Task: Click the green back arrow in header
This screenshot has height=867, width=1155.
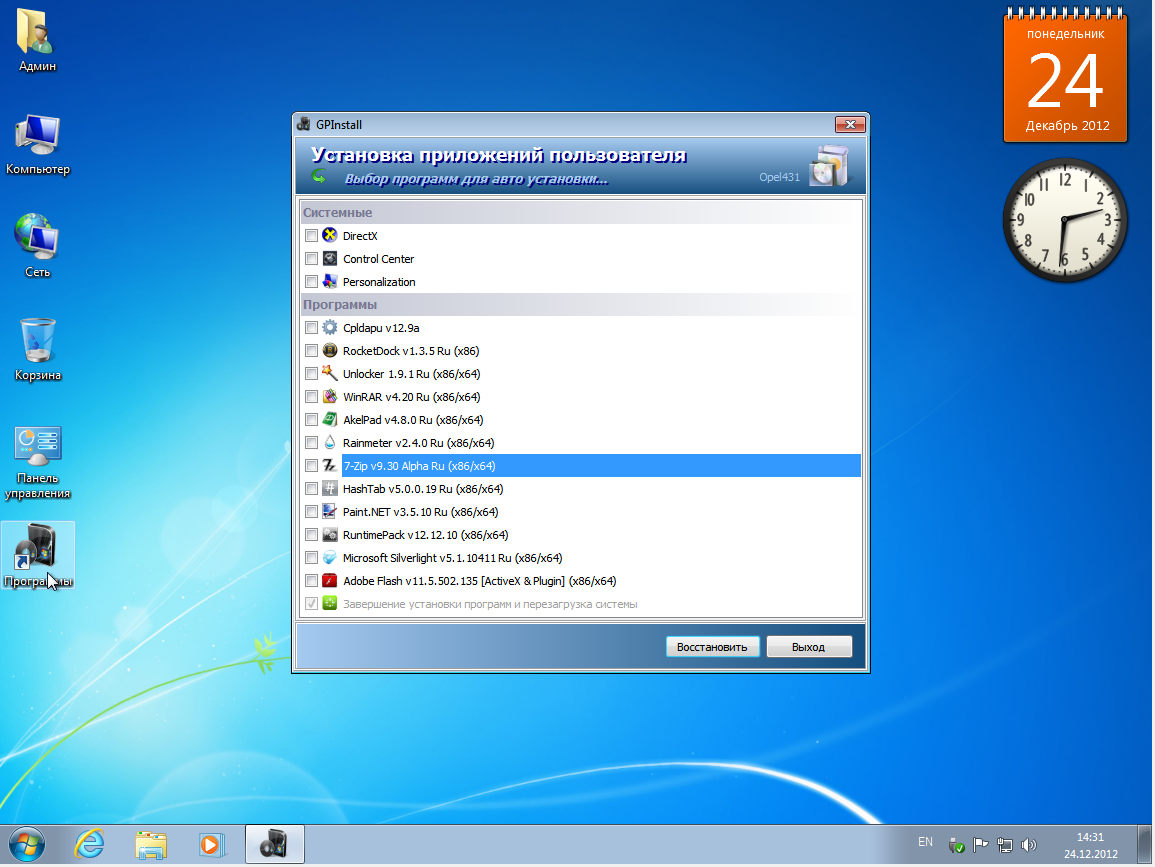Action: point(319,177)
